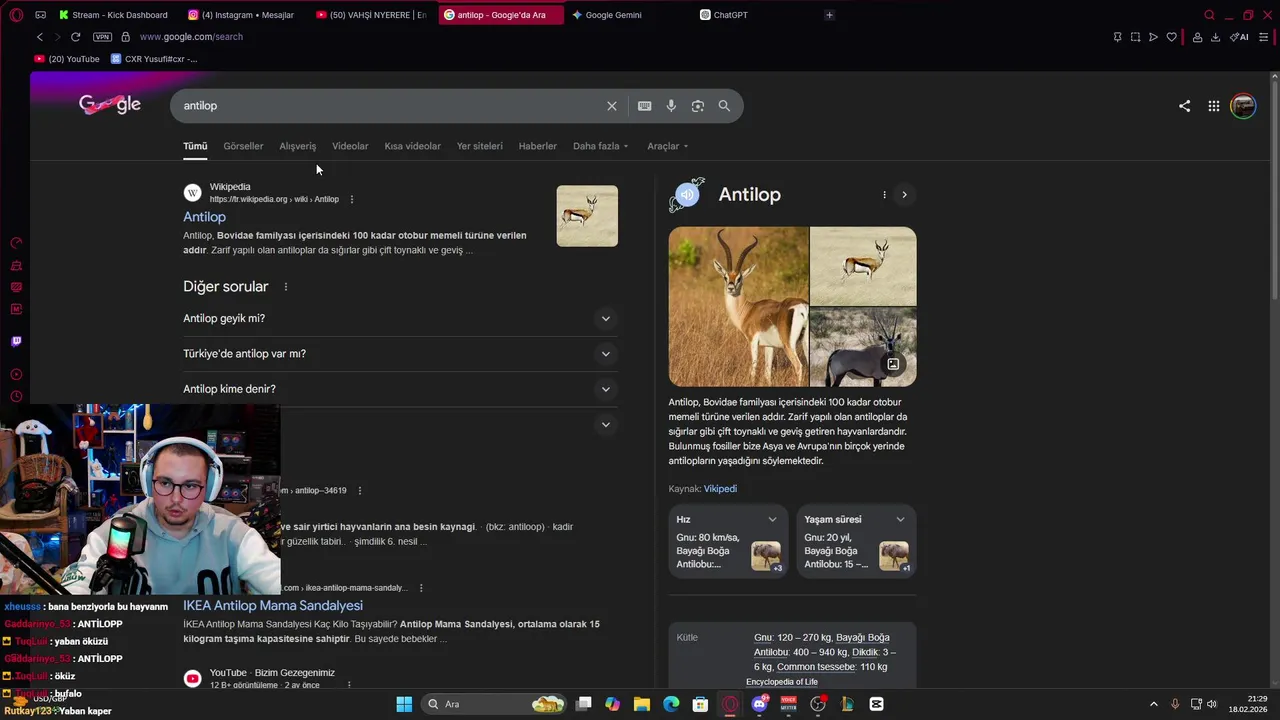The image size is (1280, 720).
Task: Reload the current page
Action: coord(75,37)
